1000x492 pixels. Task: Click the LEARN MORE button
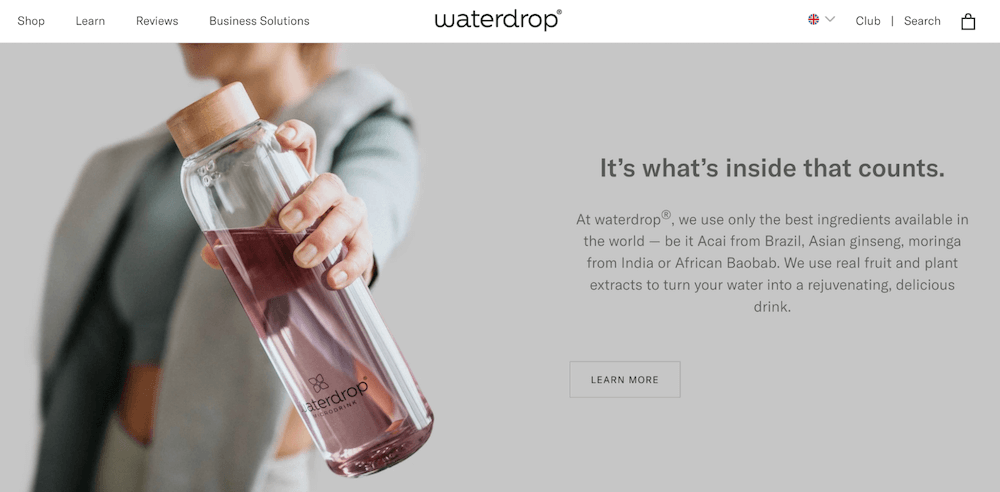(625, 380)
